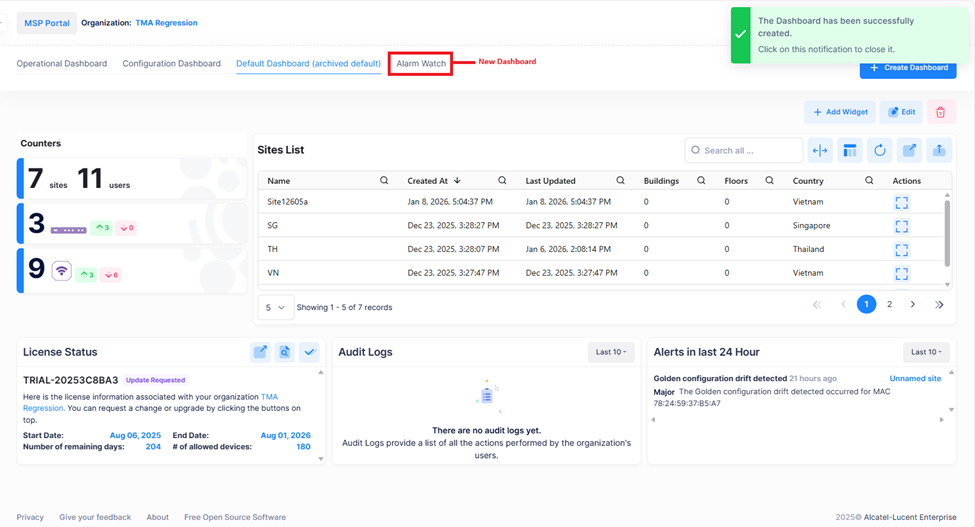975x527 pixels.
Task: Click the License Status view details icon
Action: tap(284, 352)
